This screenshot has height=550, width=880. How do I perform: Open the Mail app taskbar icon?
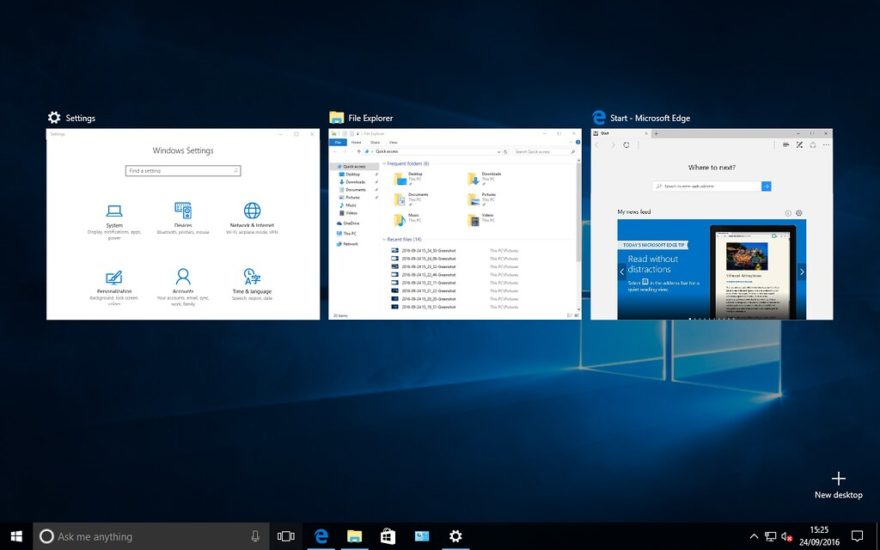pos(422,537)
